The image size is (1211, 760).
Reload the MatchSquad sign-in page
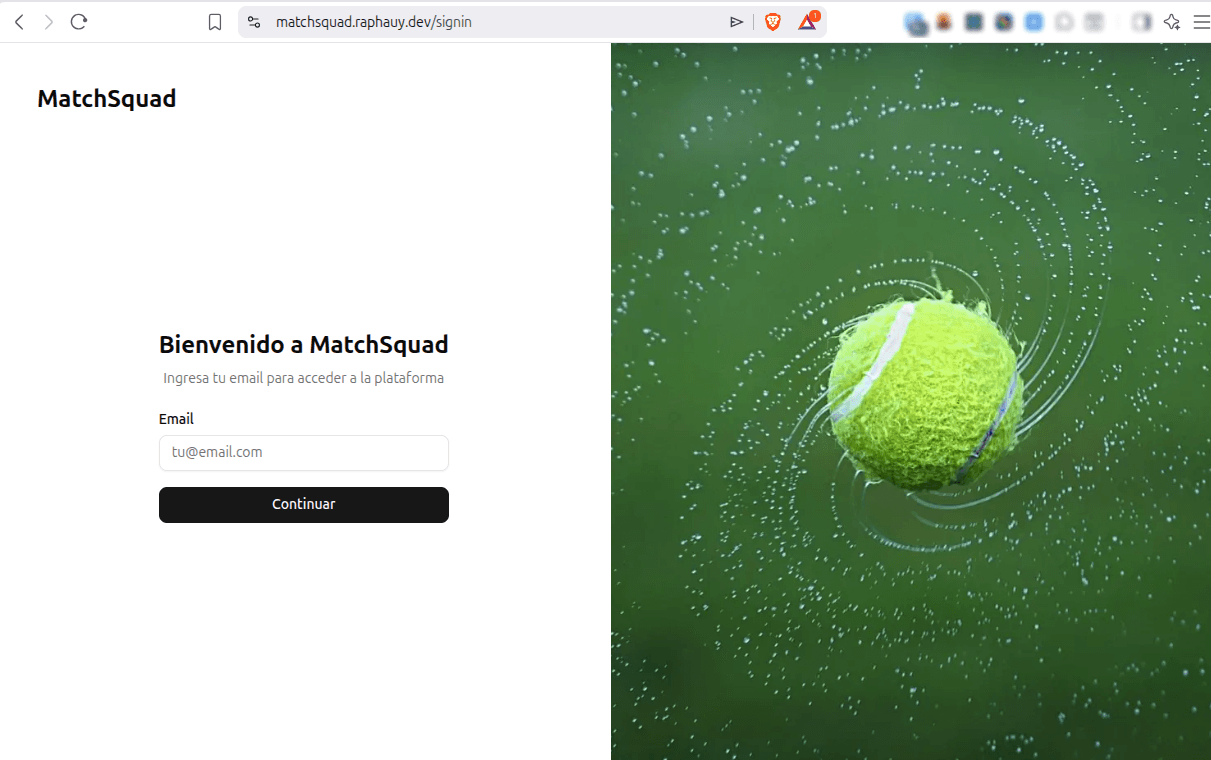tap(79, 22)
